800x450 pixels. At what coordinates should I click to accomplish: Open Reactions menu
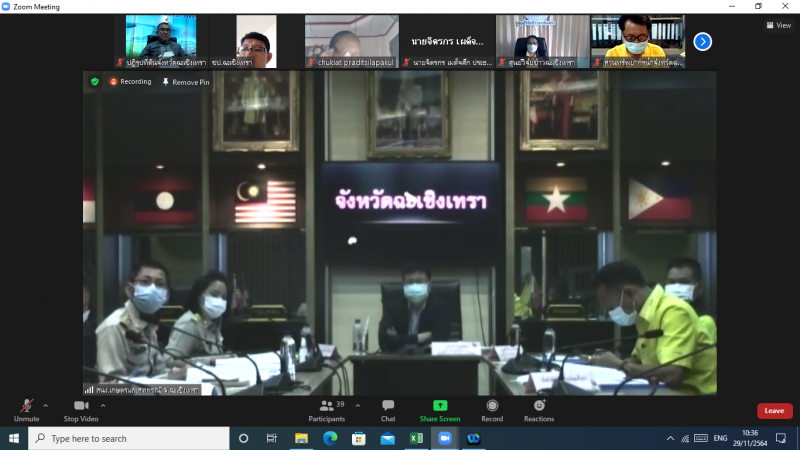[x=539, y=411]
